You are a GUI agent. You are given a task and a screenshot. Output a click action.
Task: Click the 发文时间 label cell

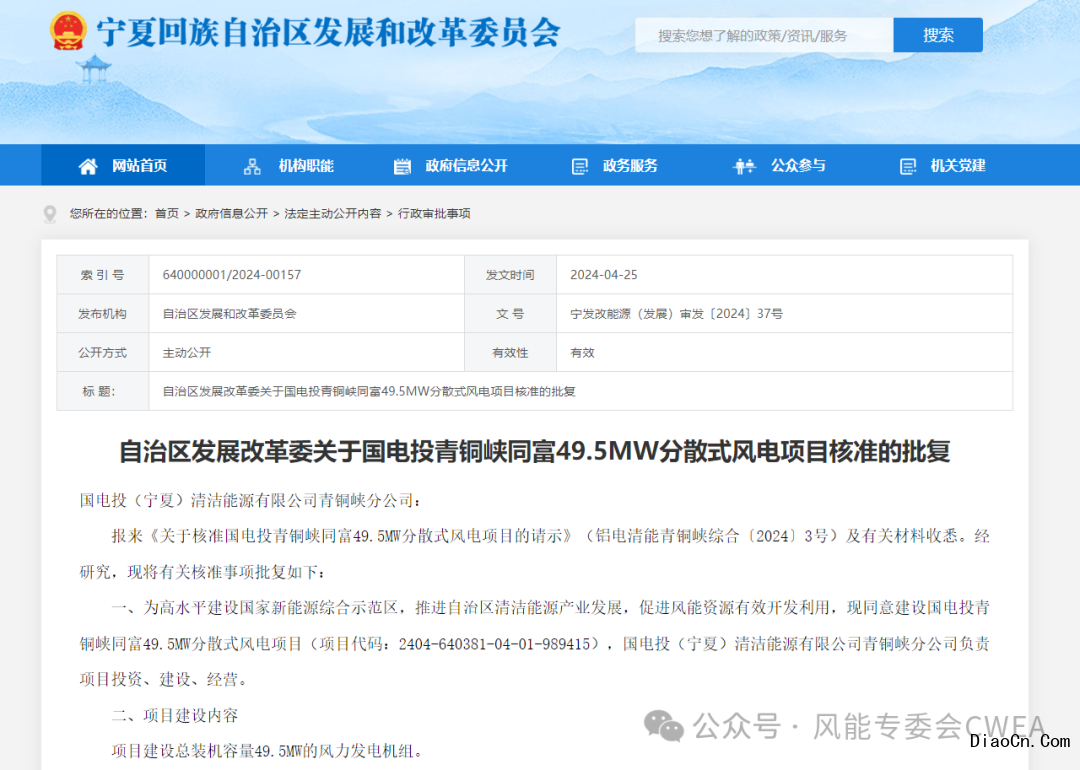(510, 275)
